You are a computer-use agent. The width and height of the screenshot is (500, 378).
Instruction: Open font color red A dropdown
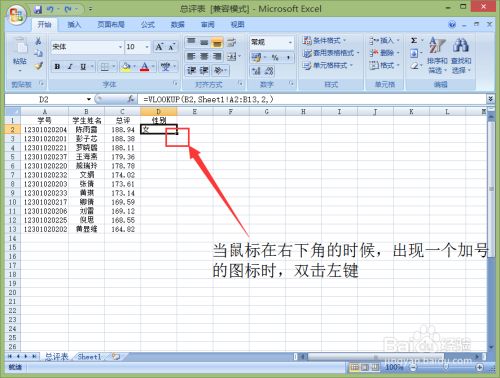point(153,67)
